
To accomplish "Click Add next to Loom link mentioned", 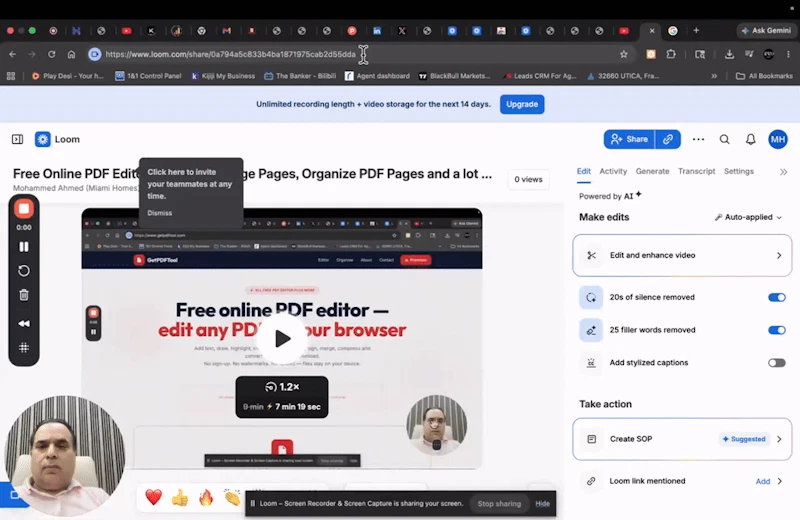I will (x=763, y=481).
